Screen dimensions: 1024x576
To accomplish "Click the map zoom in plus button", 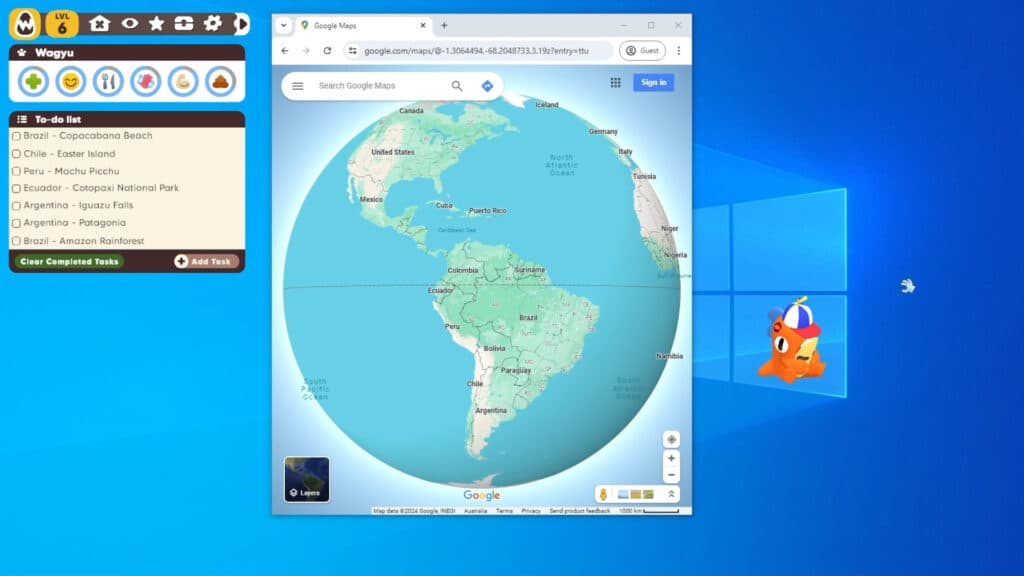I will 671,458.
